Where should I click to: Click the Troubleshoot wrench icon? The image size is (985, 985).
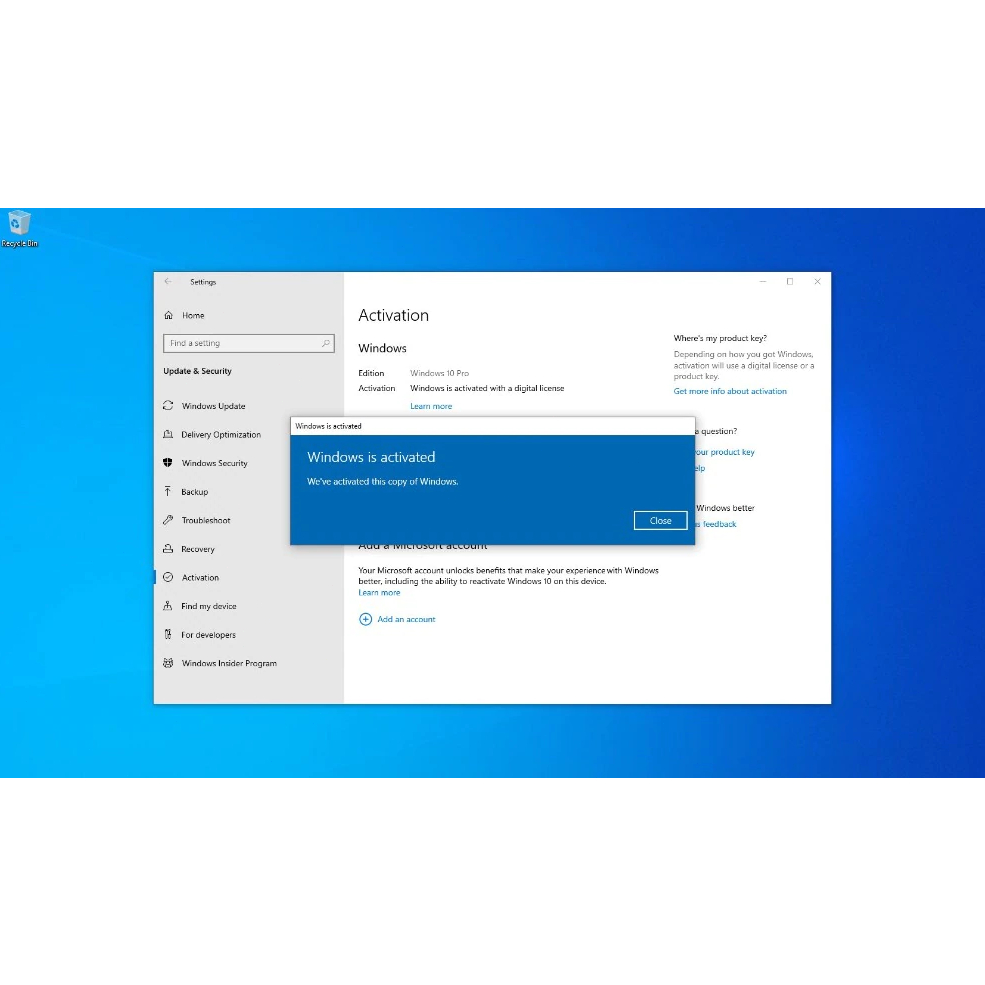[x=168, y=520]
